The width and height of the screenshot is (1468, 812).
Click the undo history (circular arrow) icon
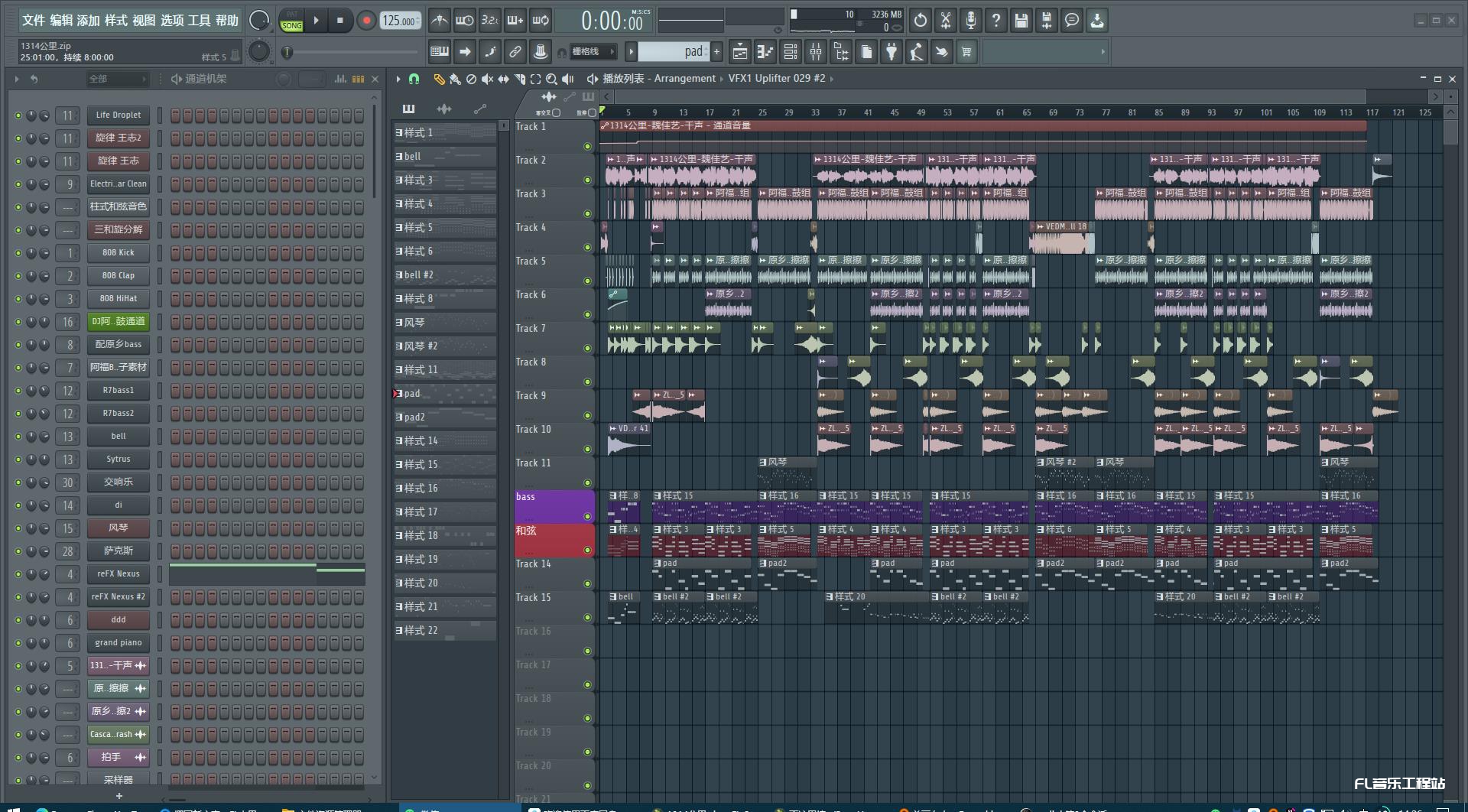(921, 21)
